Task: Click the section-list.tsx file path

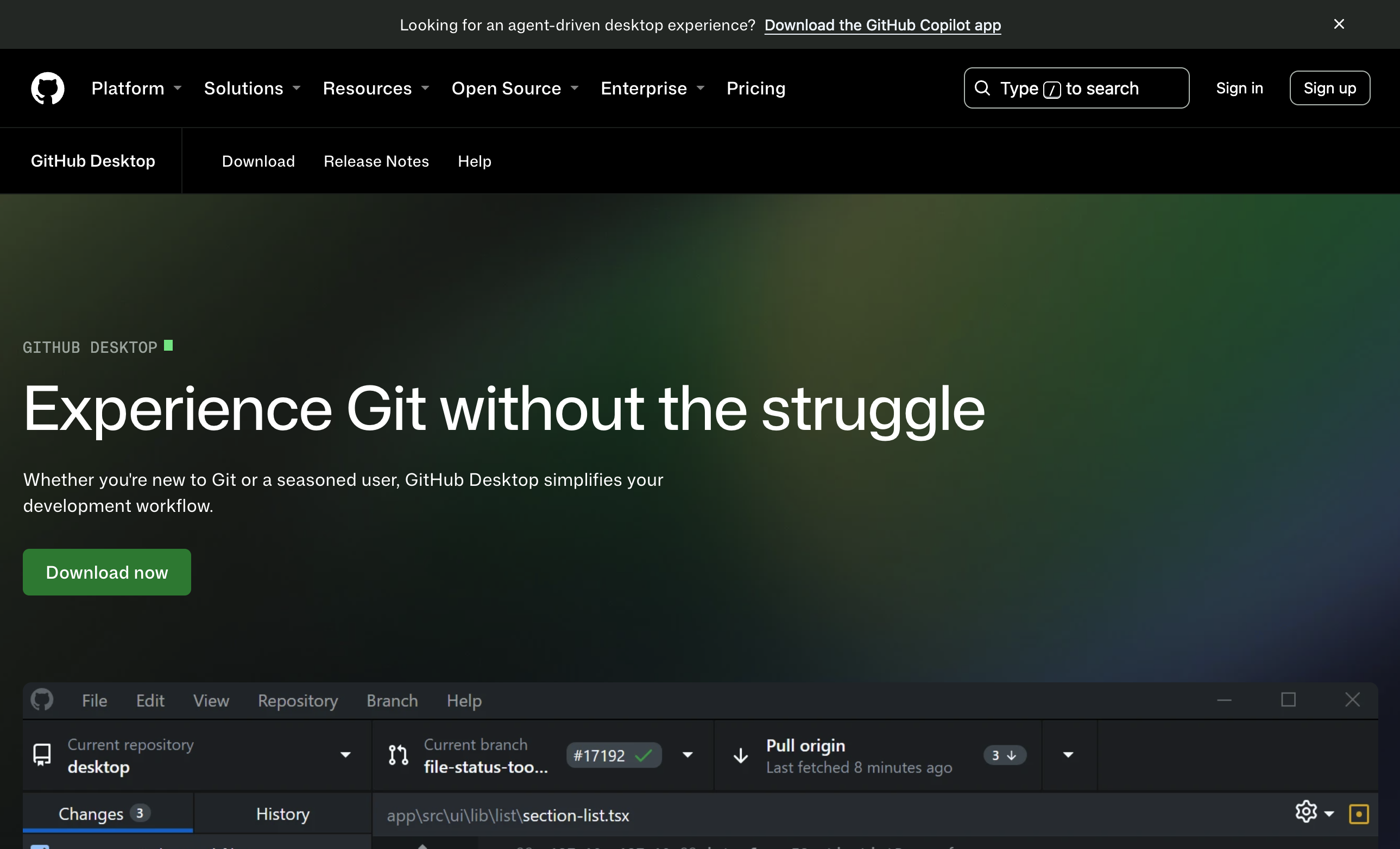Action: pyautogui.click(x=508, y=815)
